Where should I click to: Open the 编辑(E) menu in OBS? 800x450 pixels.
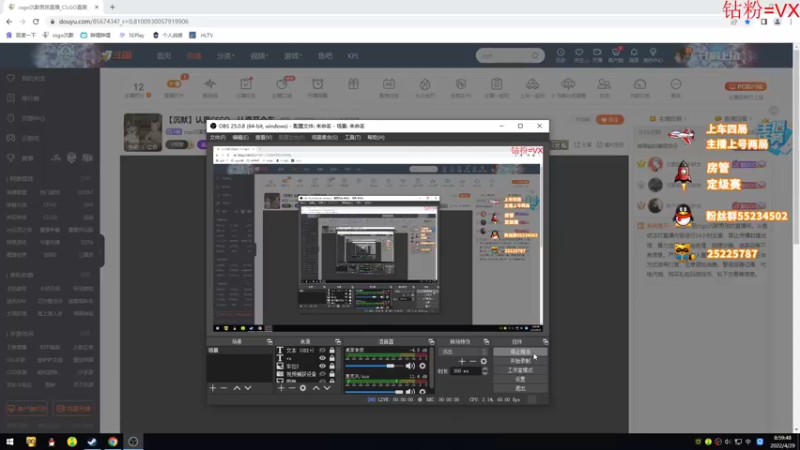pyautogui.click(x=240, y=137)
